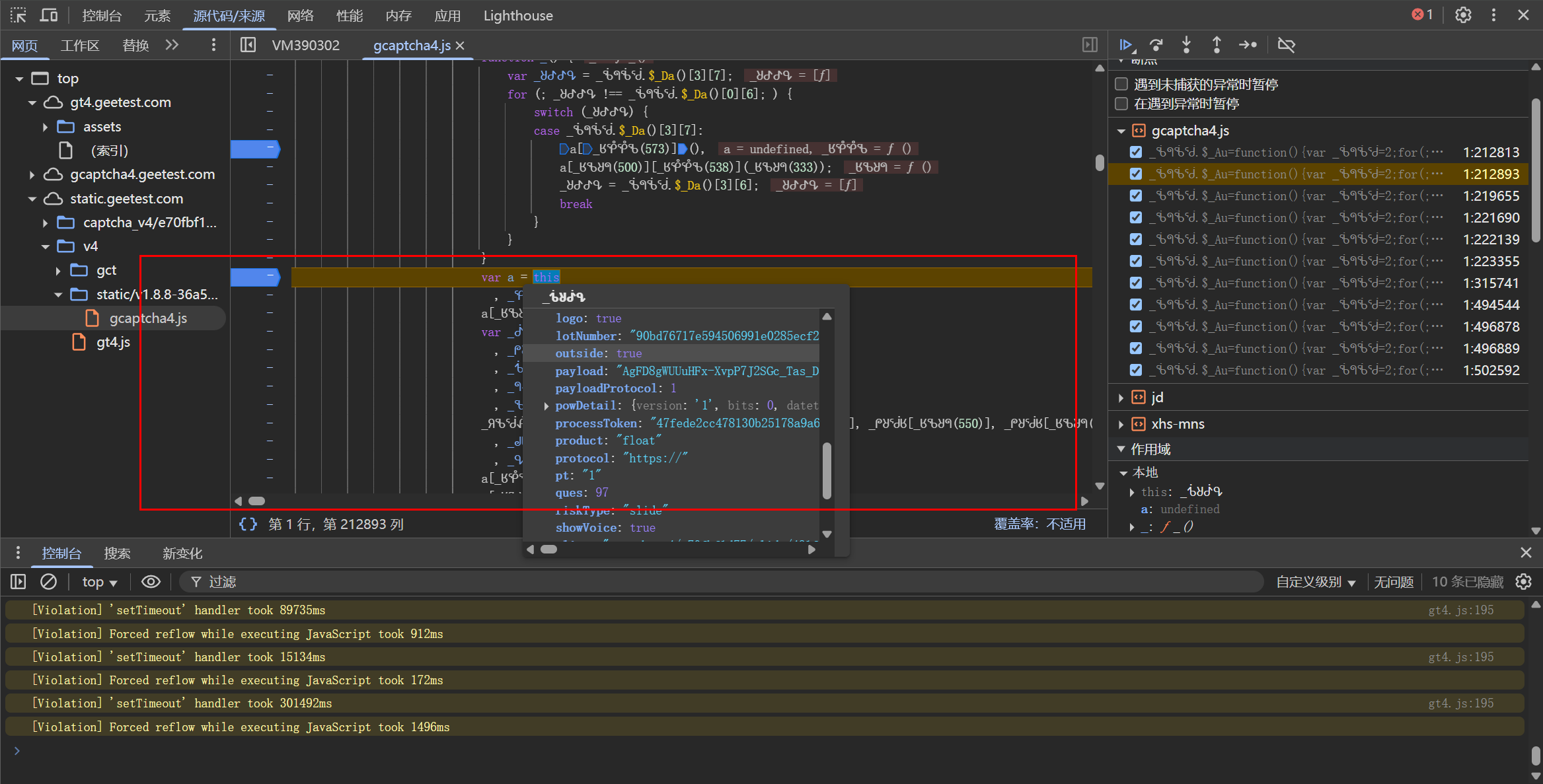Switch to the 工作区 navigator tab
The height and width of the screenshot is (784, 1543).
coord(79,45)
